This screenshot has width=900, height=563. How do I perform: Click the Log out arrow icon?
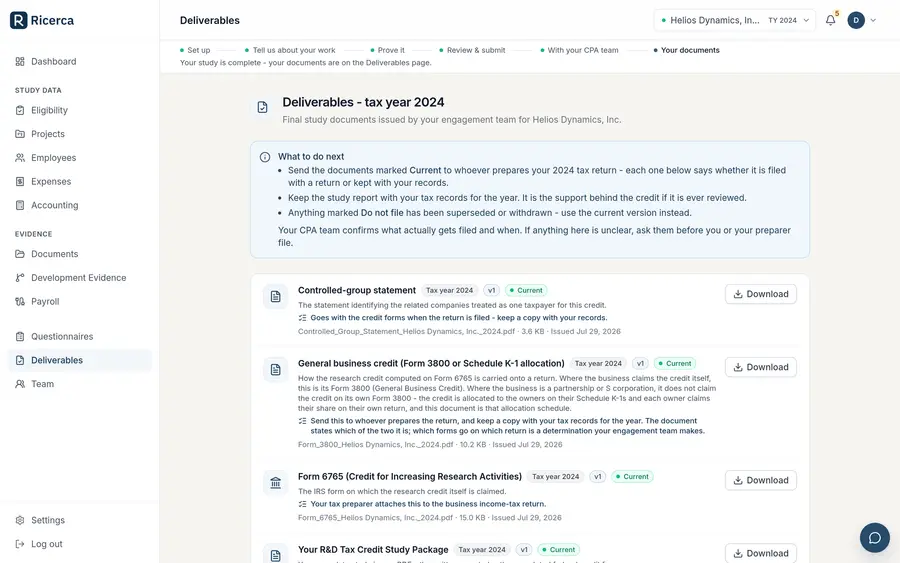(x=20, y=544)
